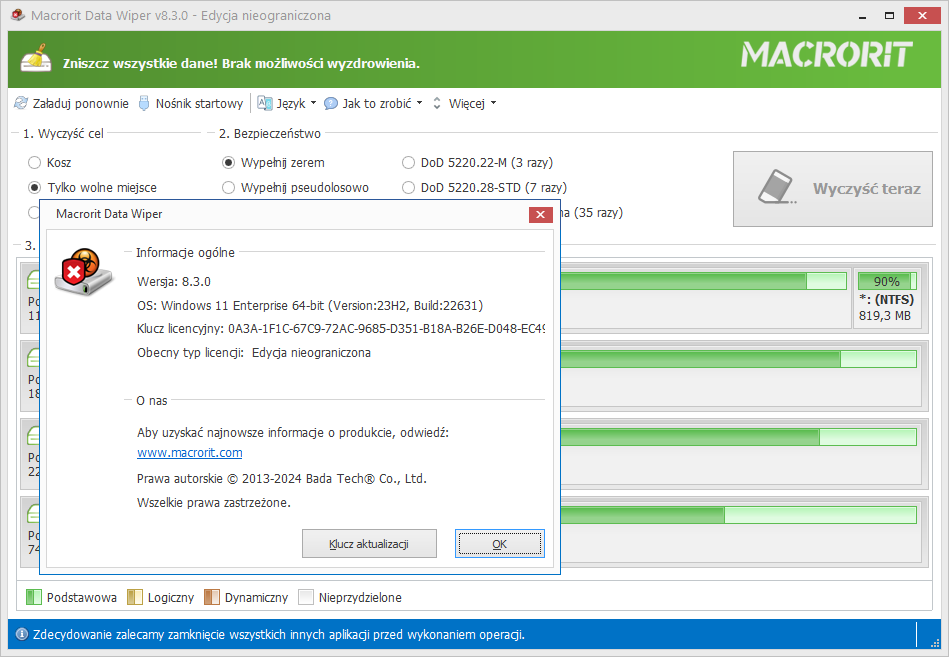Click the Nośnik startowy USB icon
Image resolution: width=949 pixels, height=657 pixels.
point(143,103)
